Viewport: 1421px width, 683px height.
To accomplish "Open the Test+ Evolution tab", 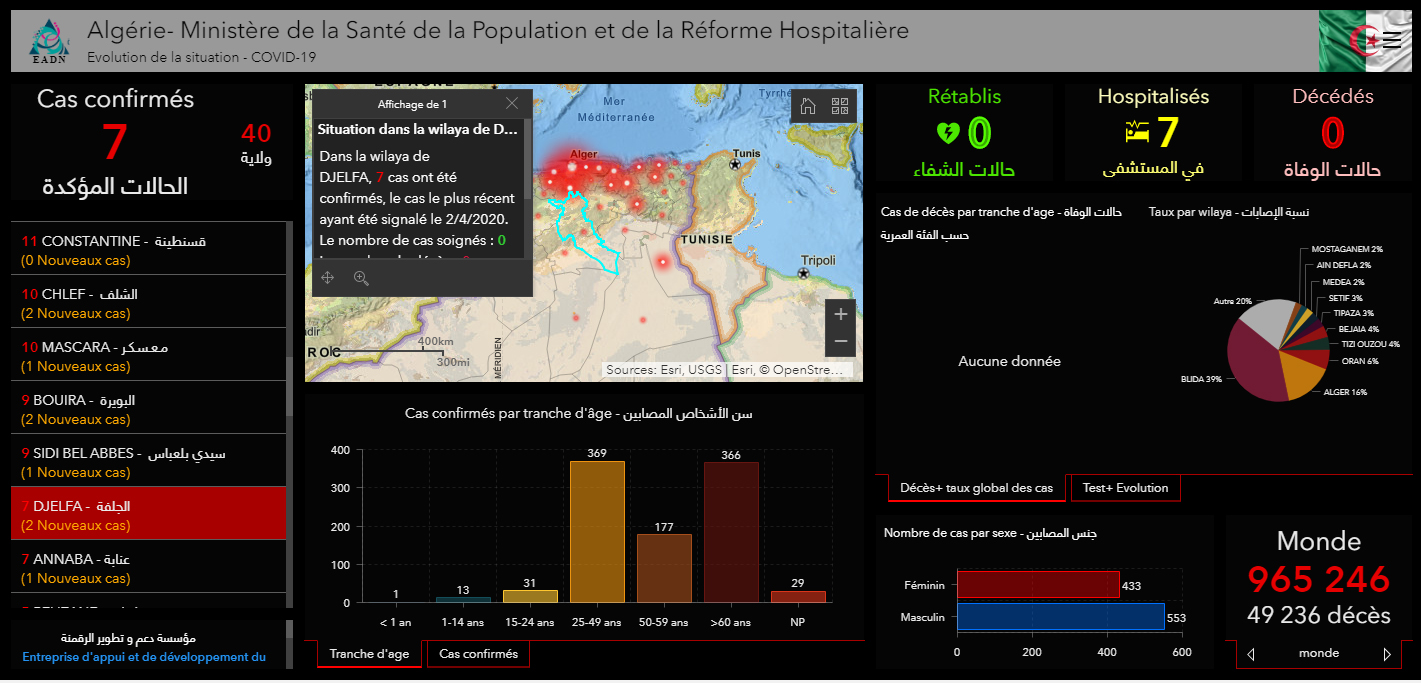I will pos(1125,488).
